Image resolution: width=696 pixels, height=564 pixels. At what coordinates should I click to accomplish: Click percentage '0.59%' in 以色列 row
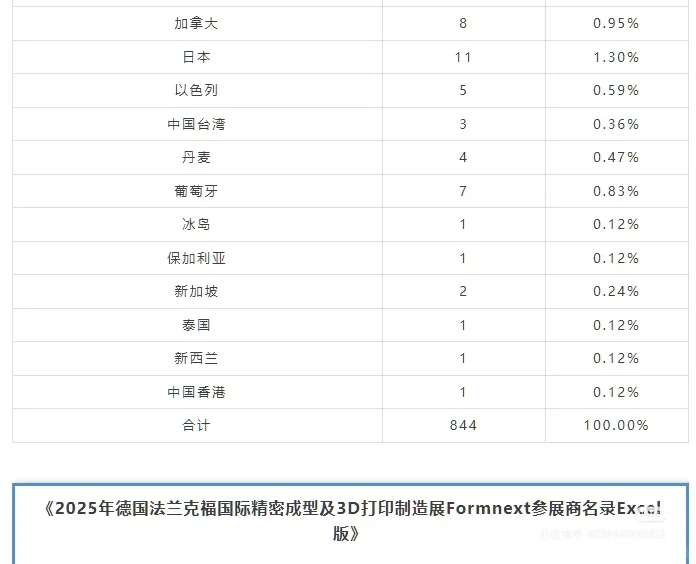coord(616,91)
